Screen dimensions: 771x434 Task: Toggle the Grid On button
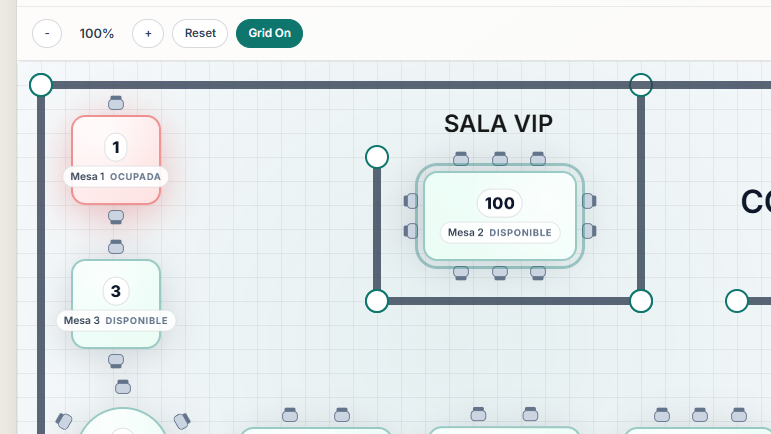[x=269, y=33]
